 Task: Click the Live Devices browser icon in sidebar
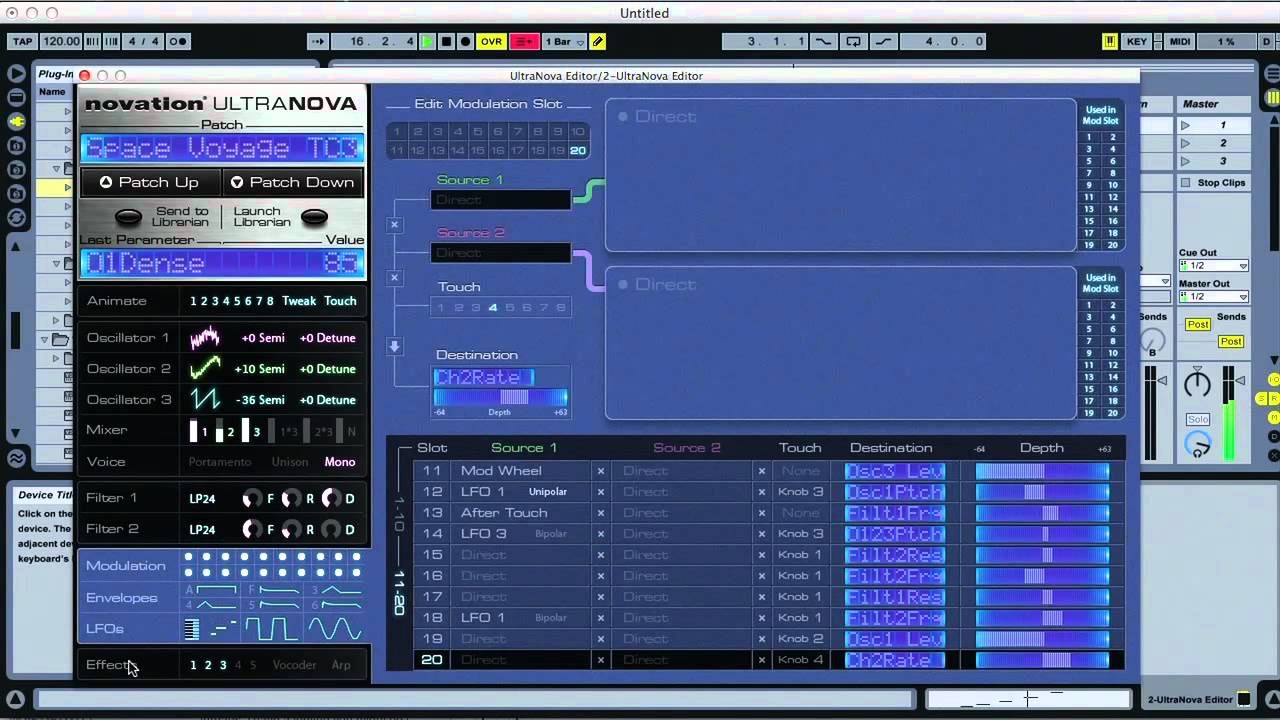point(16,73)
